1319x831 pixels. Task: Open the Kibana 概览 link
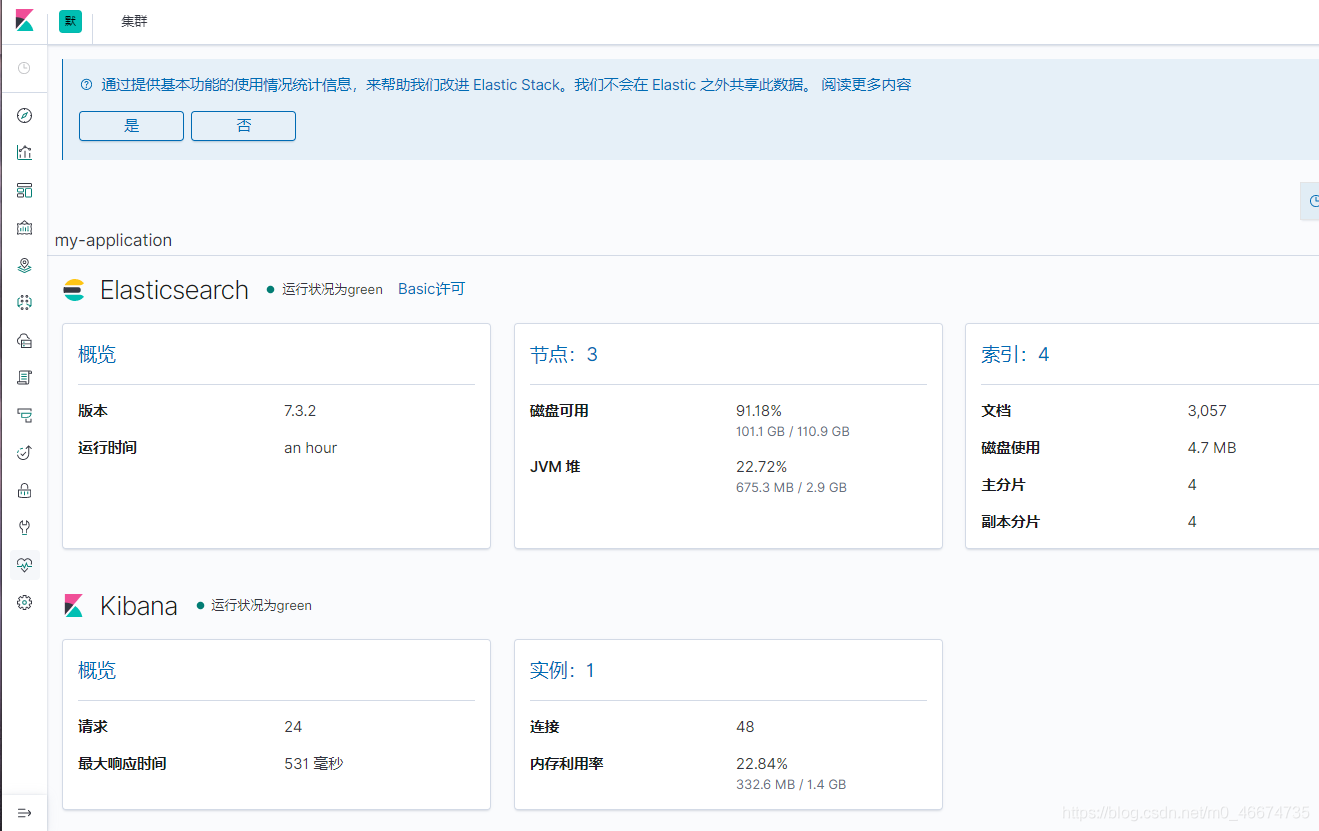click(97, 671)
